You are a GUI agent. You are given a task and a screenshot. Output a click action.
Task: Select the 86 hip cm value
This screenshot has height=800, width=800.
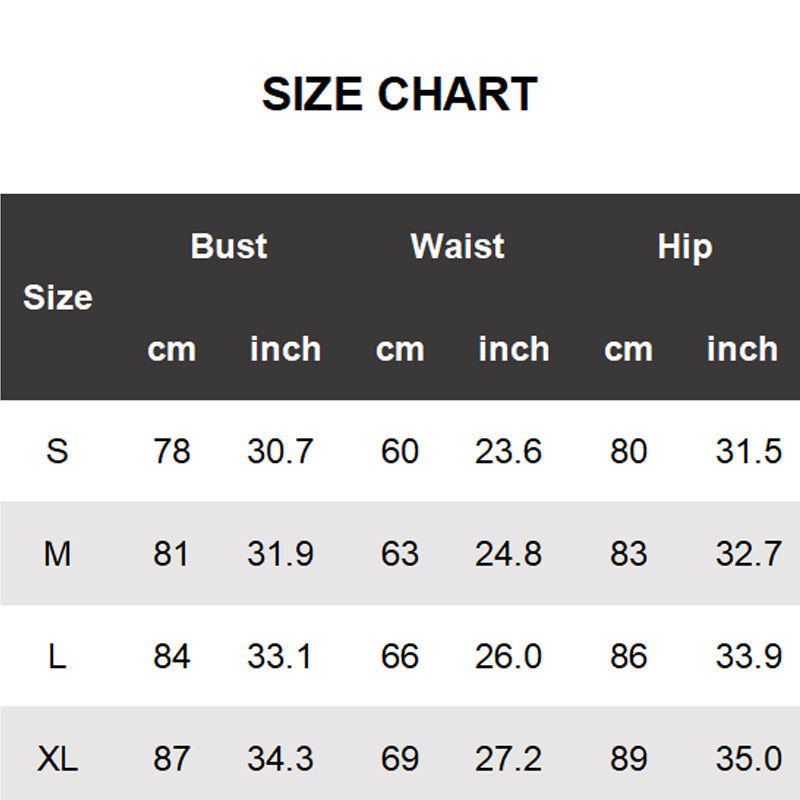tap(628, 657)
